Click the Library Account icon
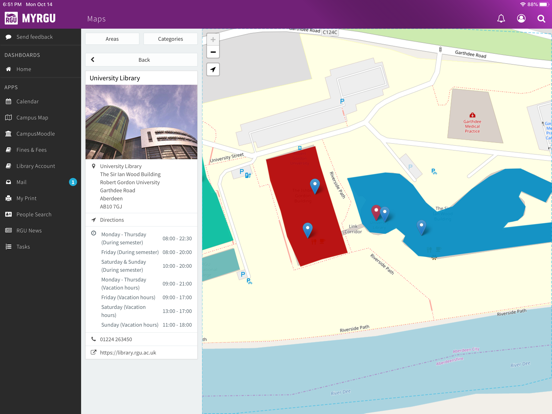The width and height of the screenshot is (552, 414). [8, 166]
